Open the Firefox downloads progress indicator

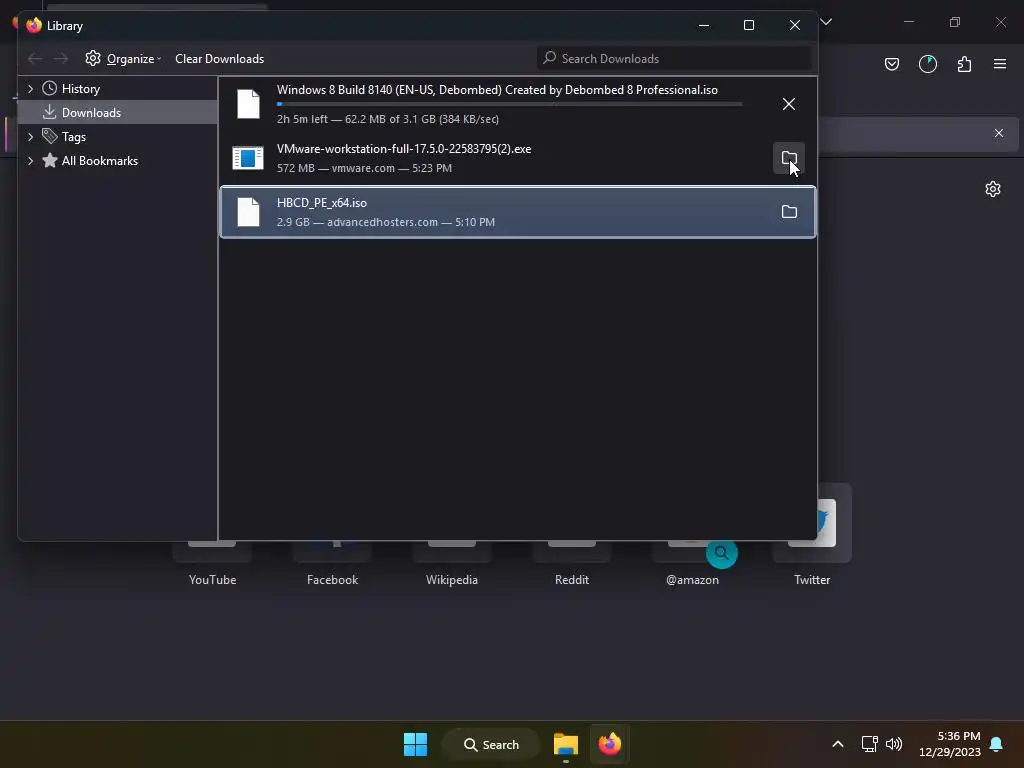(928, 64)
